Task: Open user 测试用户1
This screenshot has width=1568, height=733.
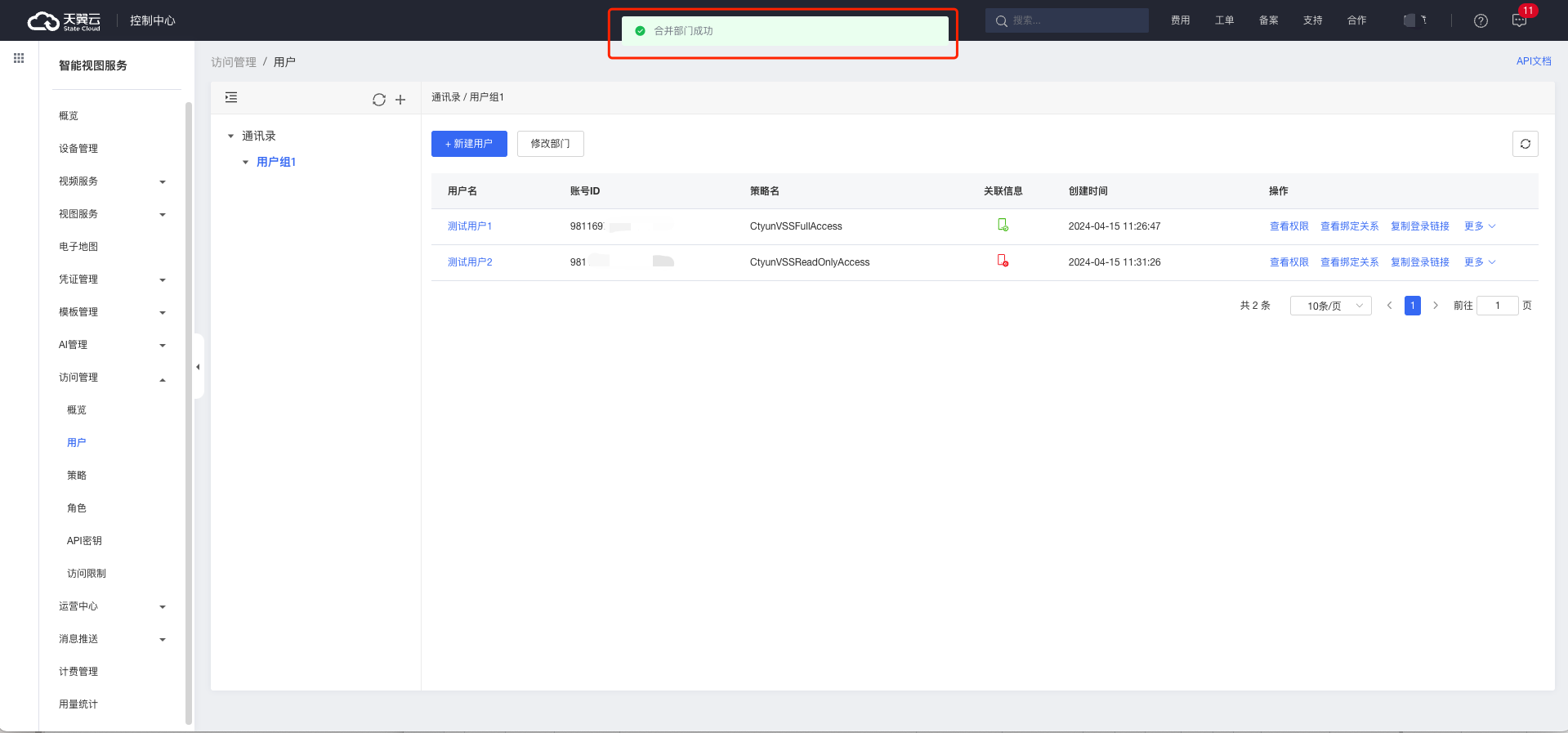Action: coord(470,226)
